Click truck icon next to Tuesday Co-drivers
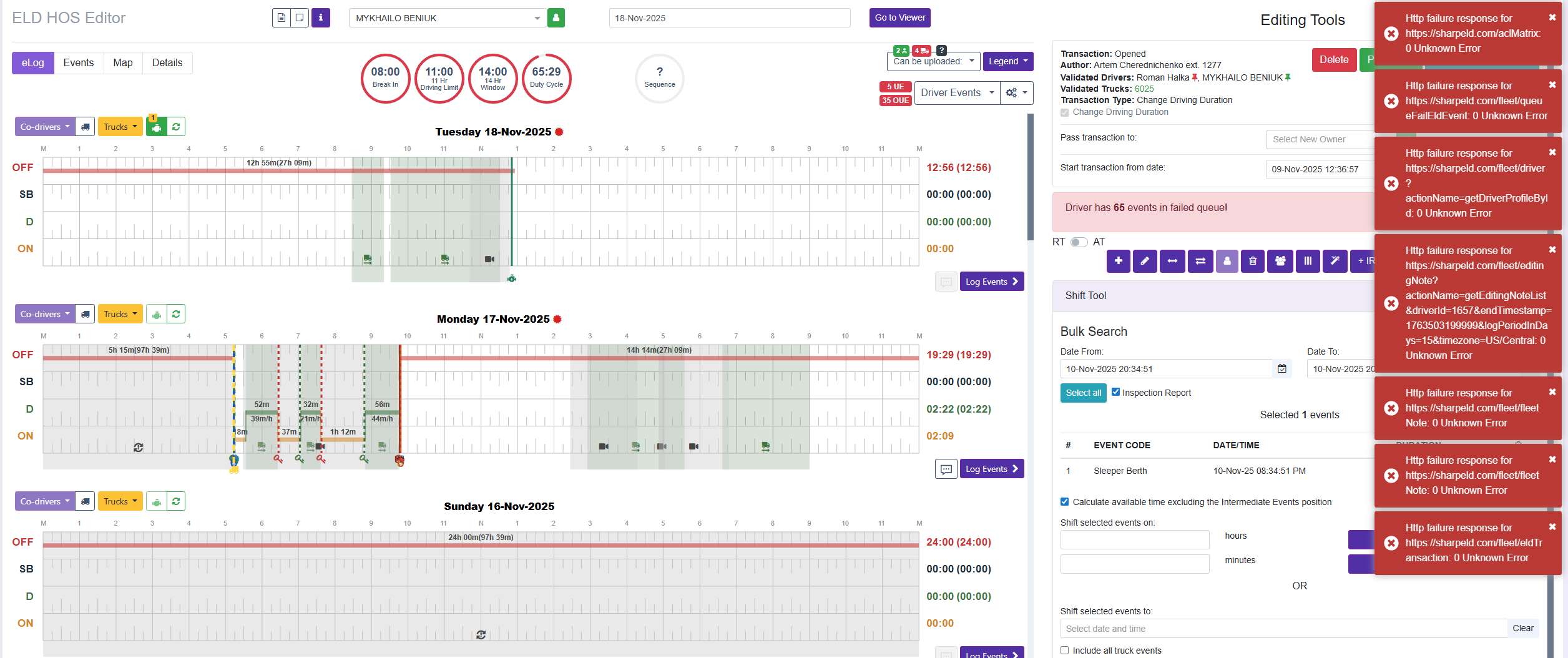1568x658 pixels. 85,127
